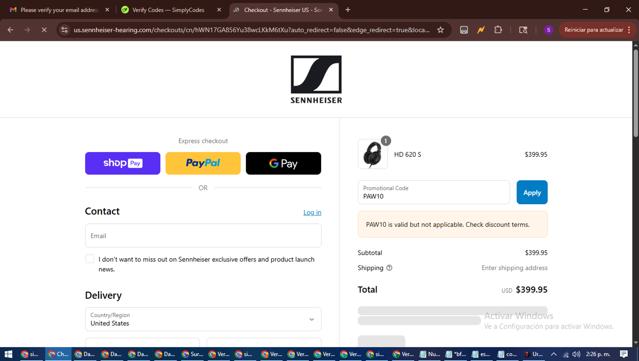
Task: Click the Sennheiser logo
Action: coord(316,79)
